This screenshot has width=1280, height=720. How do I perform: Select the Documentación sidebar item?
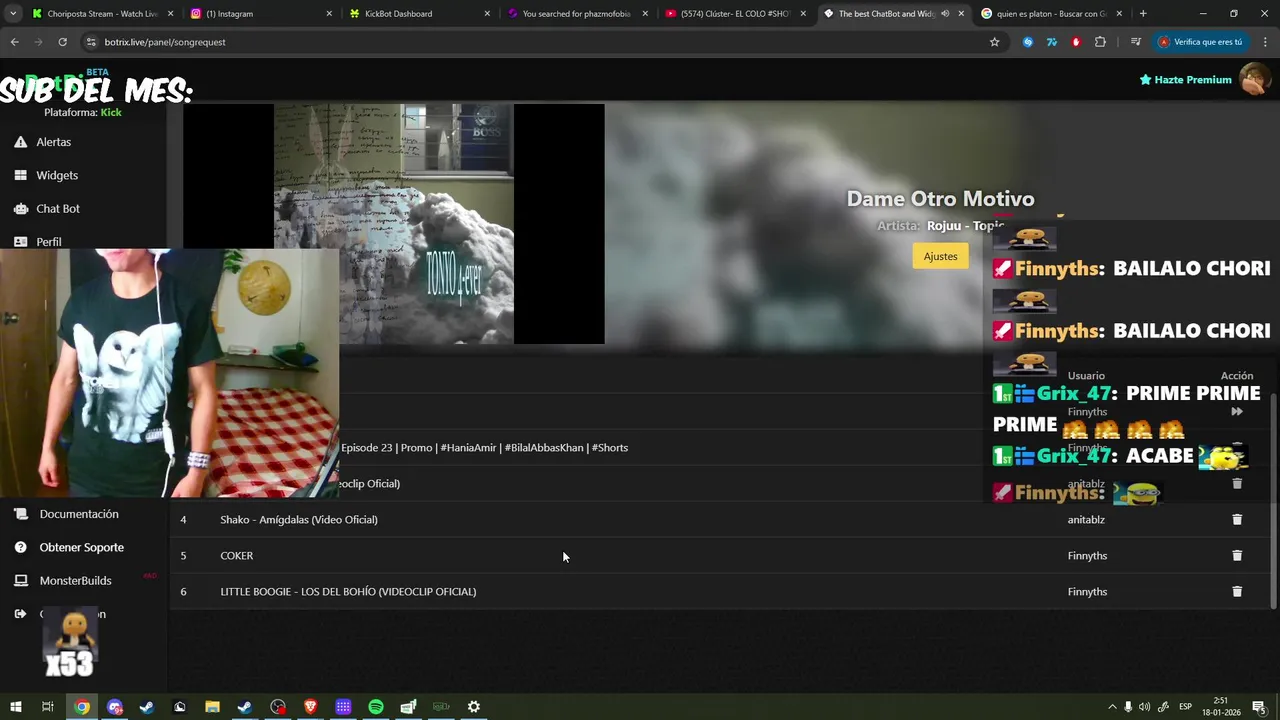click(x=78, y=514)
